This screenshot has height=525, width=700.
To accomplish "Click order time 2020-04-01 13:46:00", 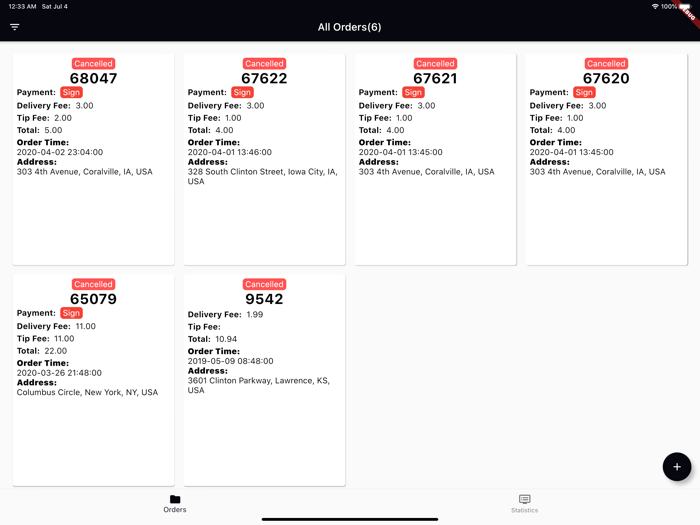I will point(229,152).
